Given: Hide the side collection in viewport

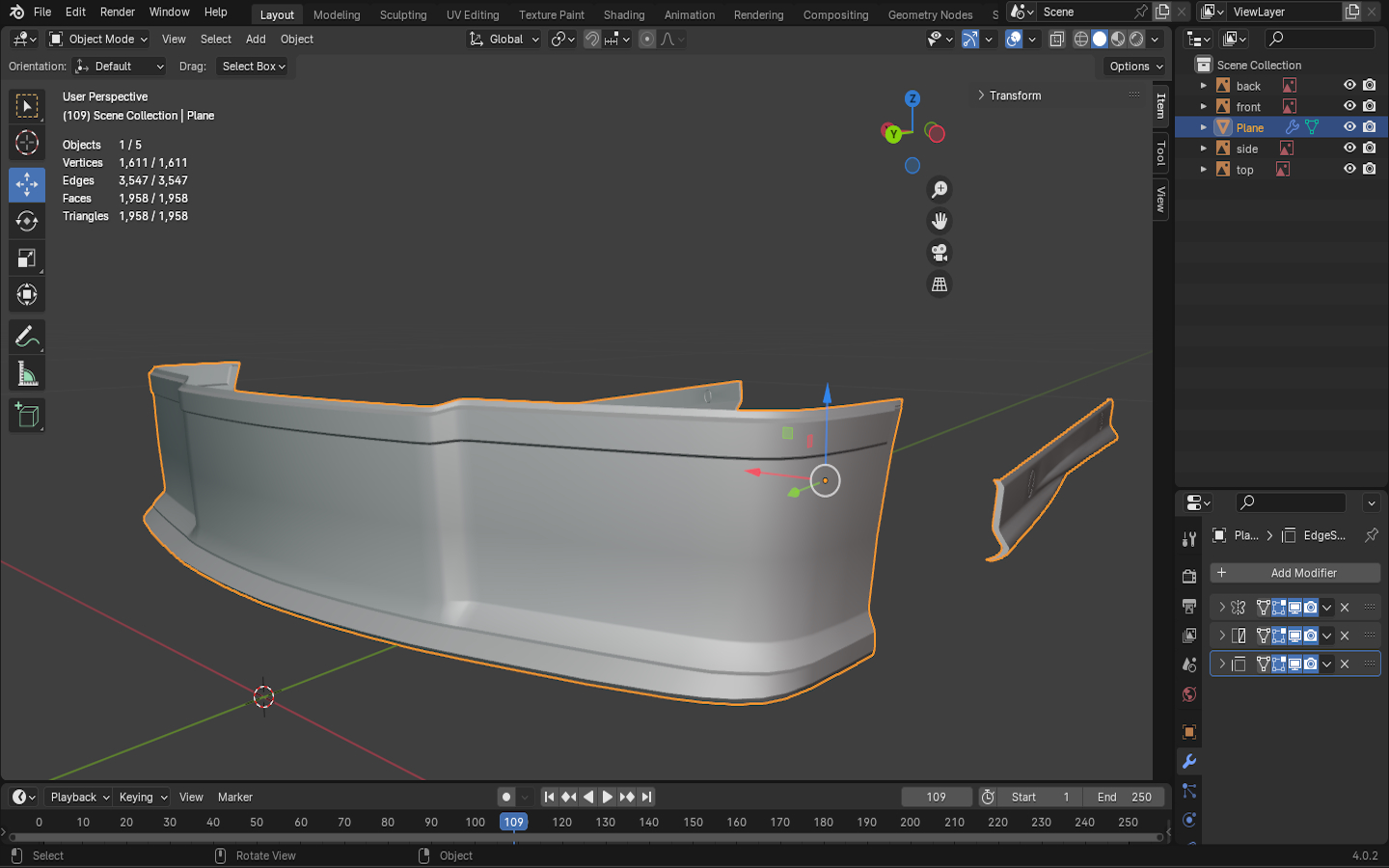Looking at the screenshot, I should click(x=1349, y=148).
